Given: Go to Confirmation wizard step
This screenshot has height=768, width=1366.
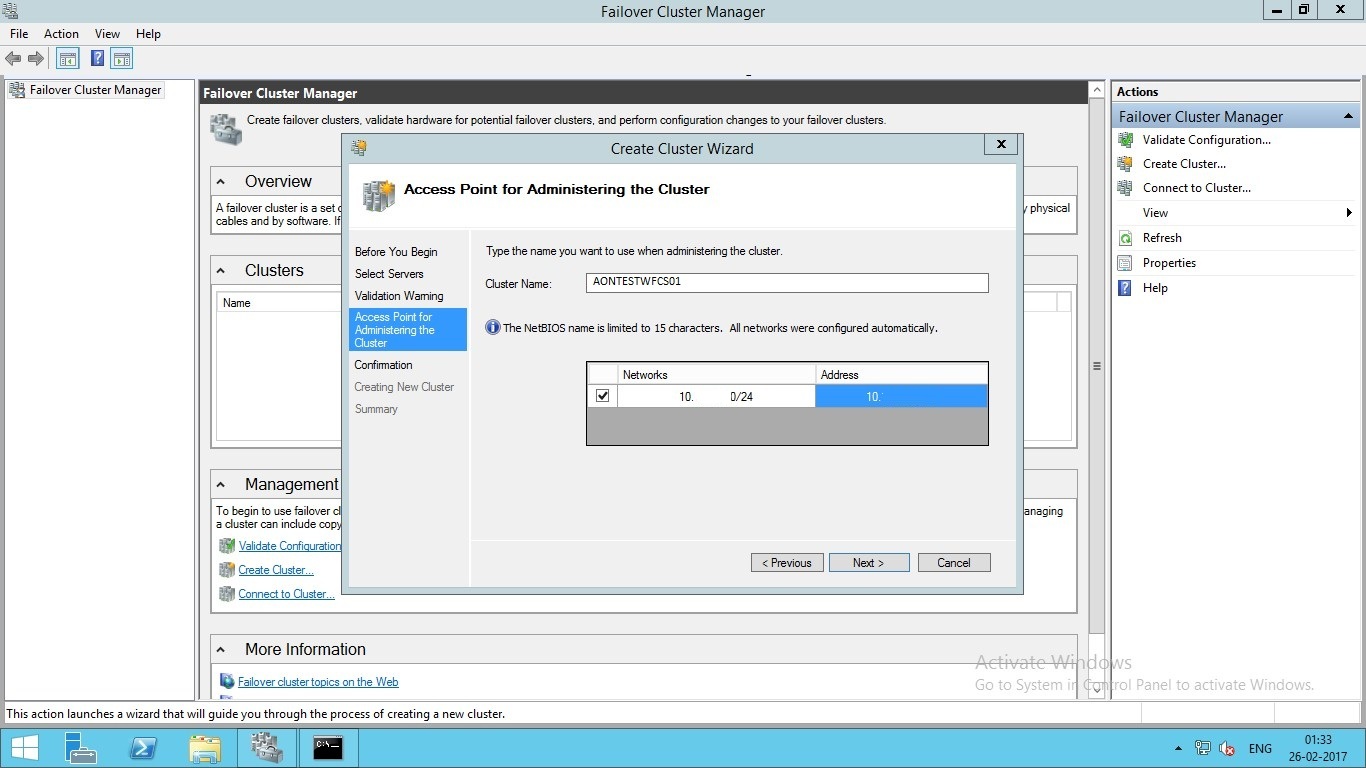Looking at the screenshot, I should point(383,365).
